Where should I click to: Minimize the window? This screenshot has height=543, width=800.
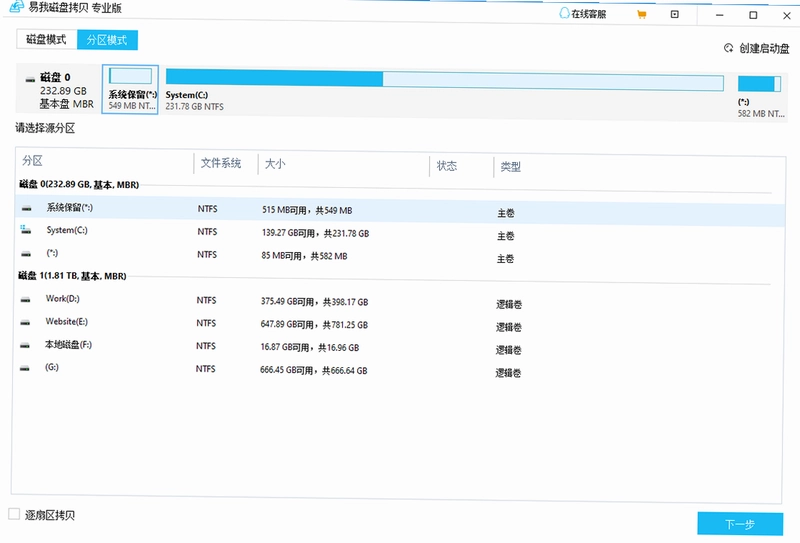pos(719,15)
